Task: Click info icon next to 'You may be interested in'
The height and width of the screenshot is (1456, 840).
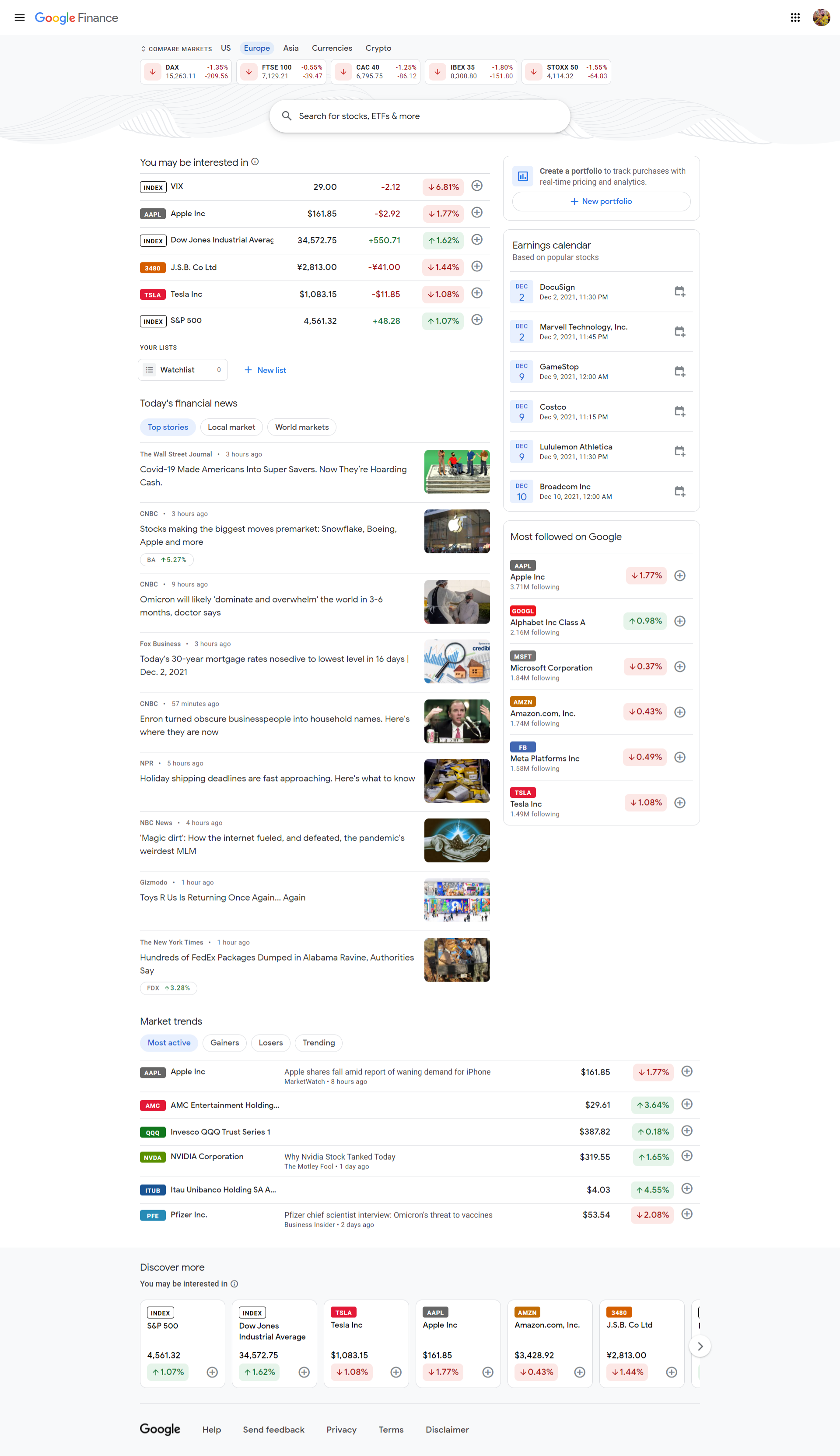Action: coord(255,162)
